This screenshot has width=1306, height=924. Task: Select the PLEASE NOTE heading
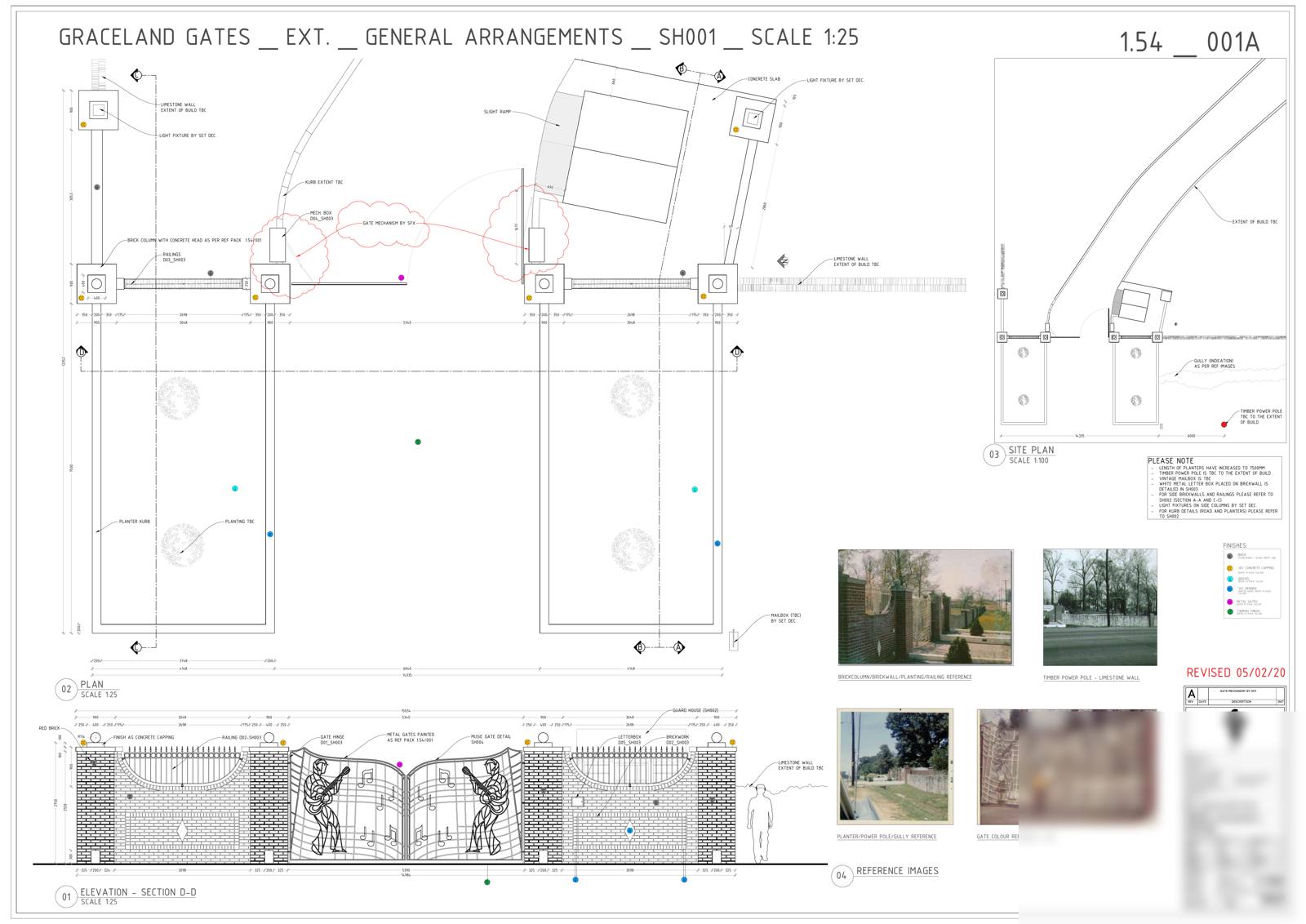pos(1171,461)
